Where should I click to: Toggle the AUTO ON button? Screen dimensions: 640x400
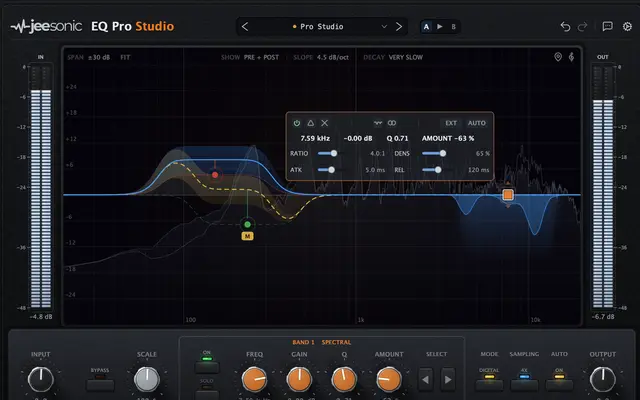pos(559,384)
